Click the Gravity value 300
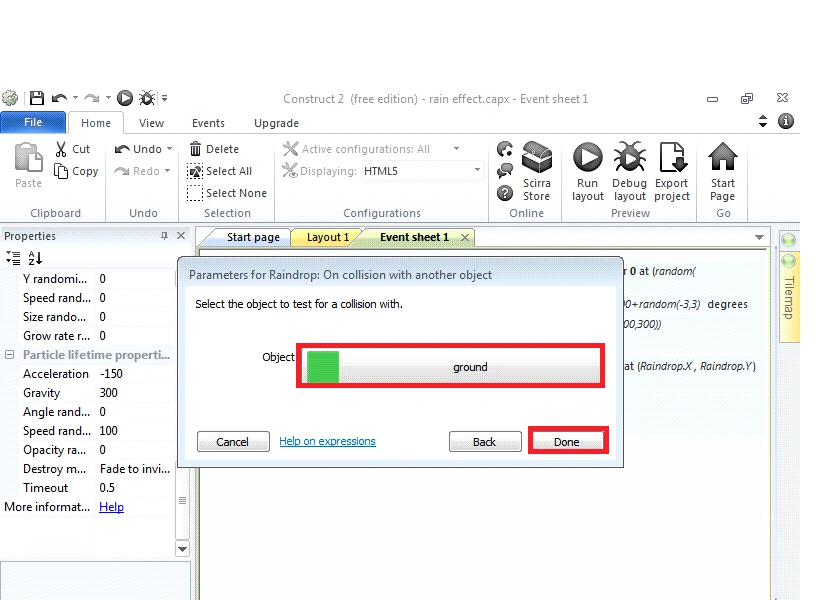The height and width of the screenshot is (600, 819). (109, 393)
